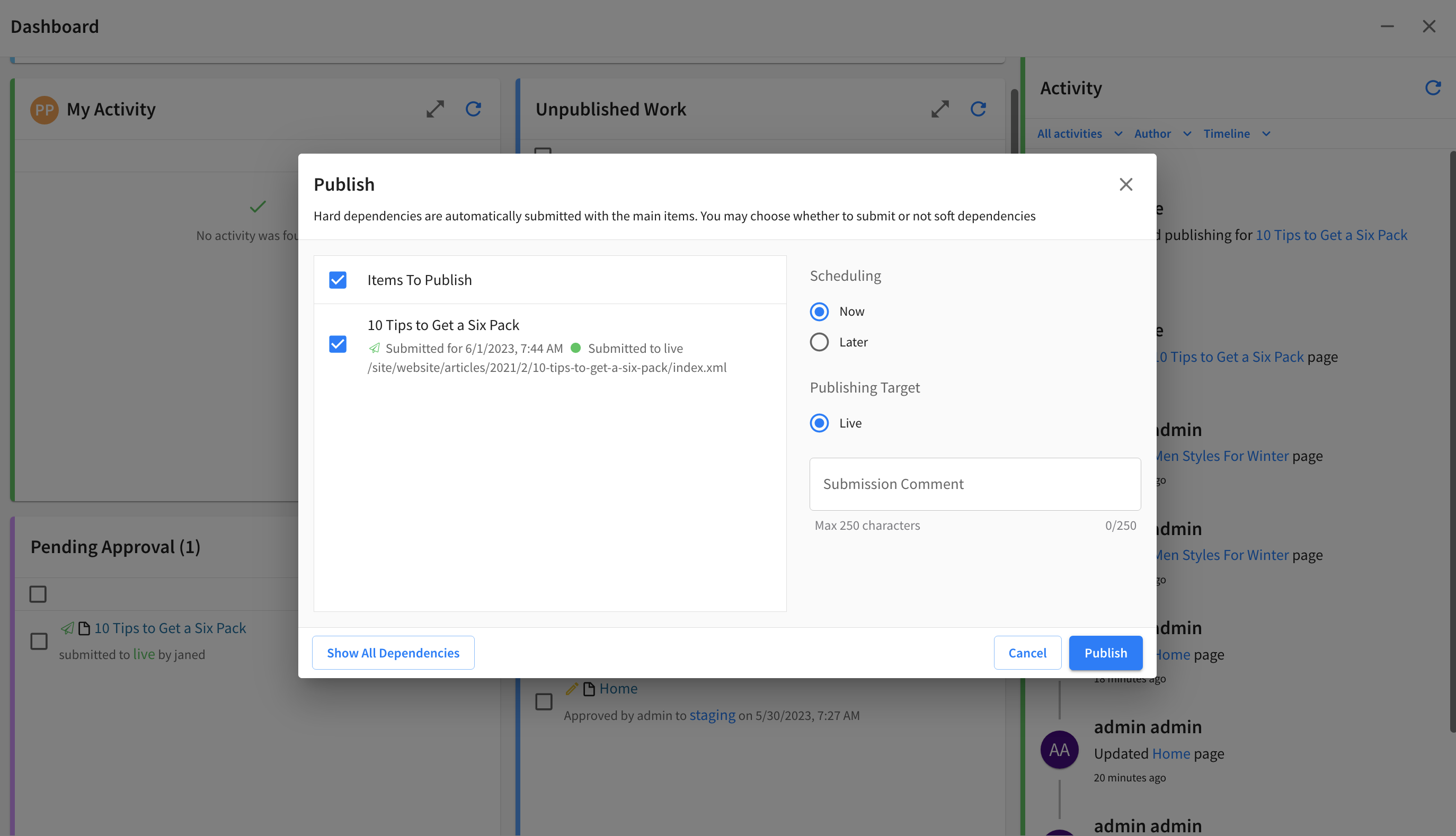The image size is (1456, 836).
Task: Open the staging link under Home
Action: [x=712, y=715]
